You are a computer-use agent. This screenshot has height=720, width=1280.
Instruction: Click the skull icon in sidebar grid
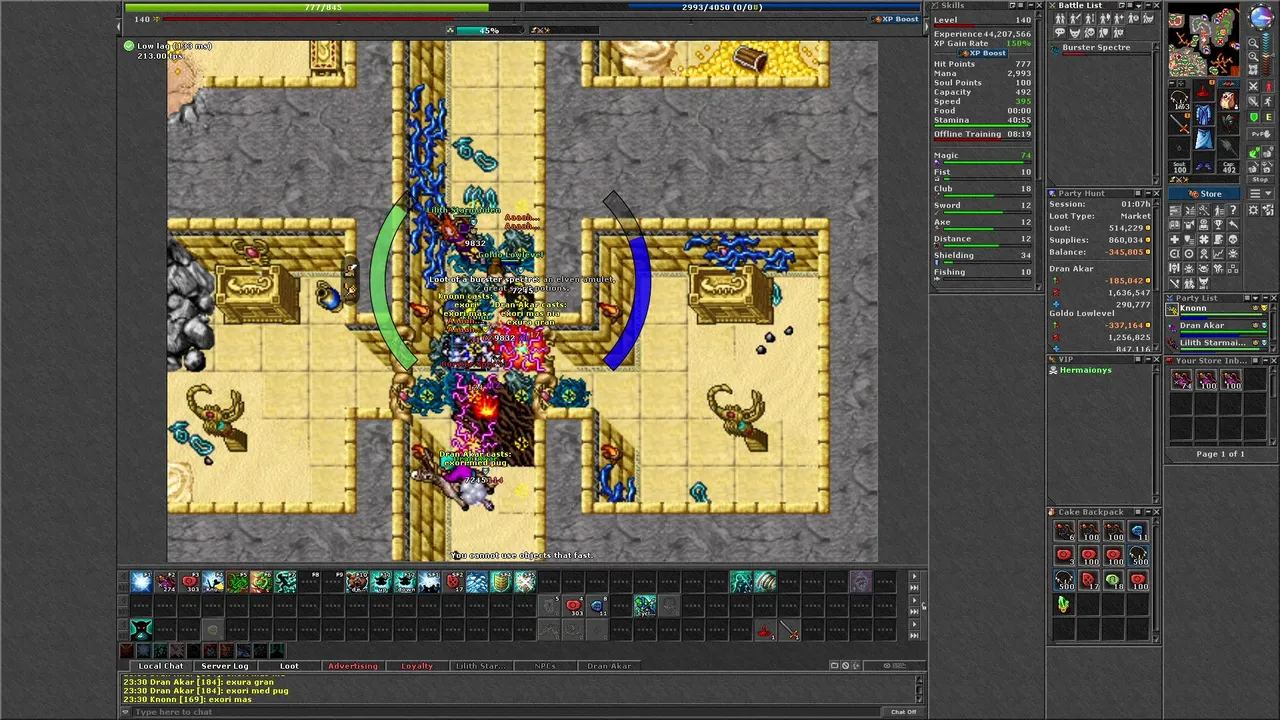point(1233,239)
